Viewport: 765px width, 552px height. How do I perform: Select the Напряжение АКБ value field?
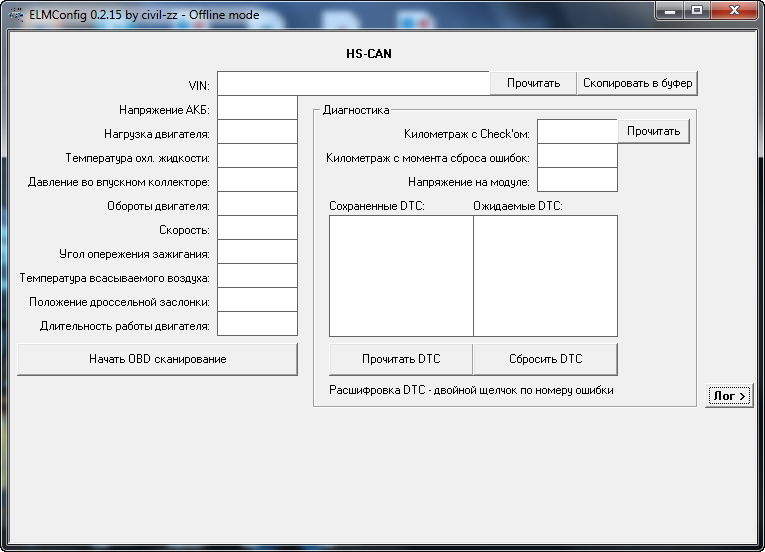click(258, 108)
